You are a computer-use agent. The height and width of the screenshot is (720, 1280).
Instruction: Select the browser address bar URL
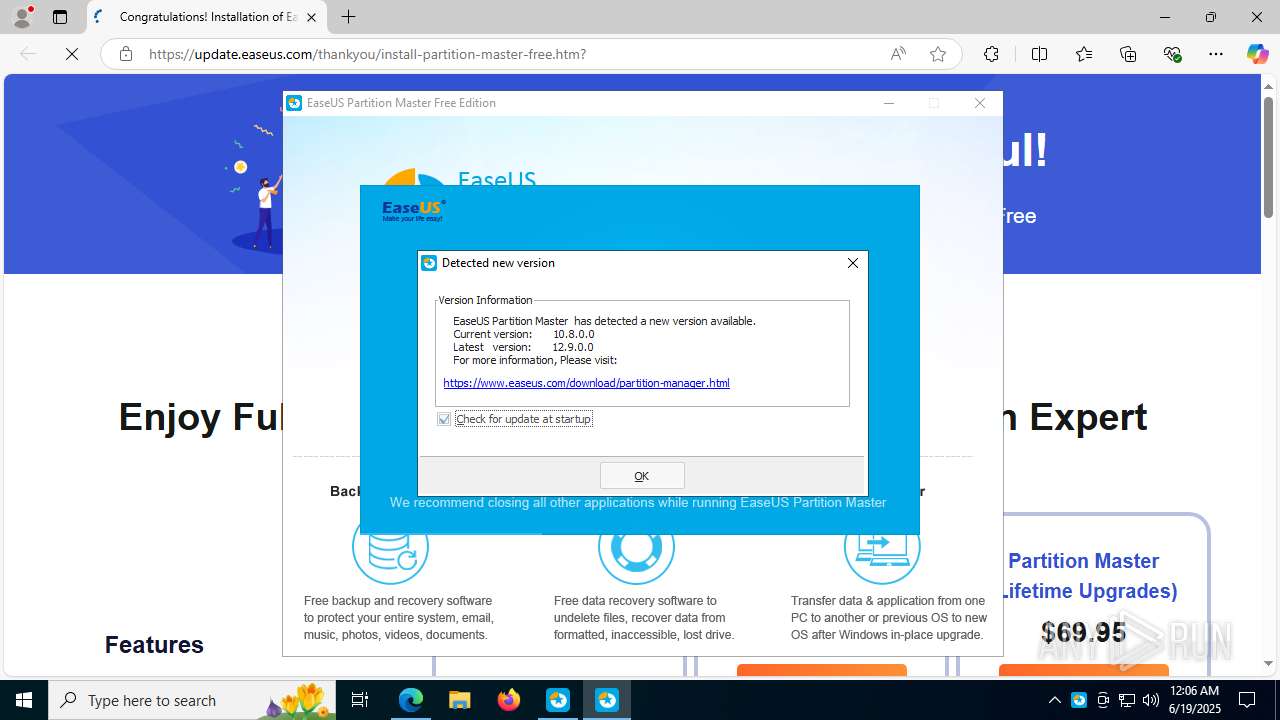point(368,54)
